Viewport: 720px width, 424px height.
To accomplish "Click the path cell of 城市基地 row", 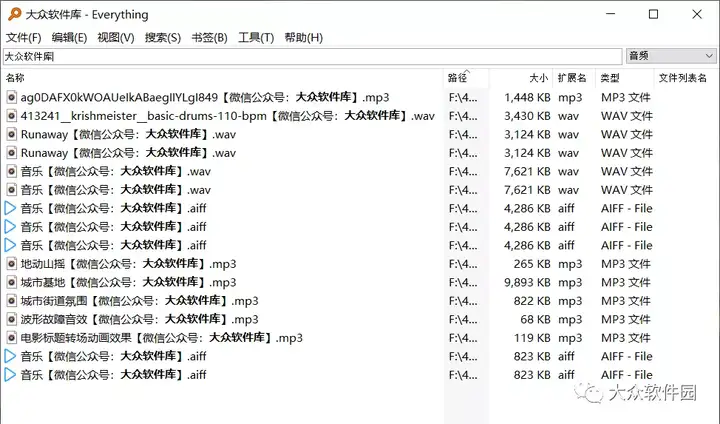I will [463, 282].
